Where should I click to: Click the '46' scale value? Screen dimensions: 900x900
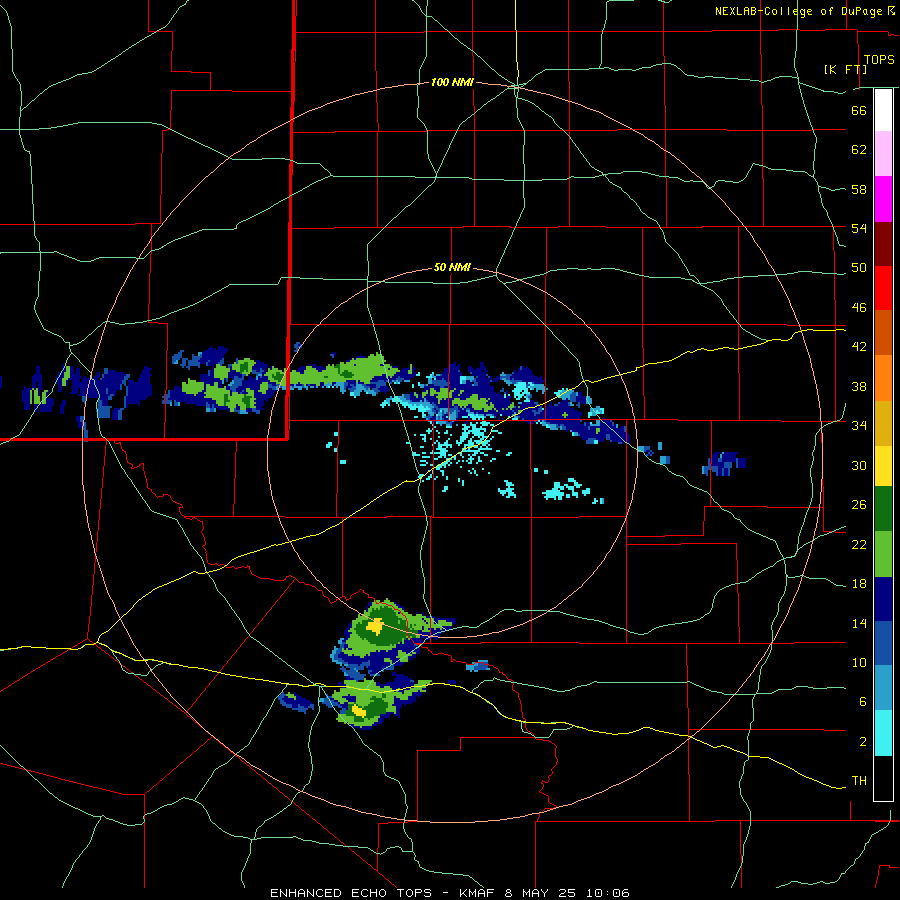859,308
